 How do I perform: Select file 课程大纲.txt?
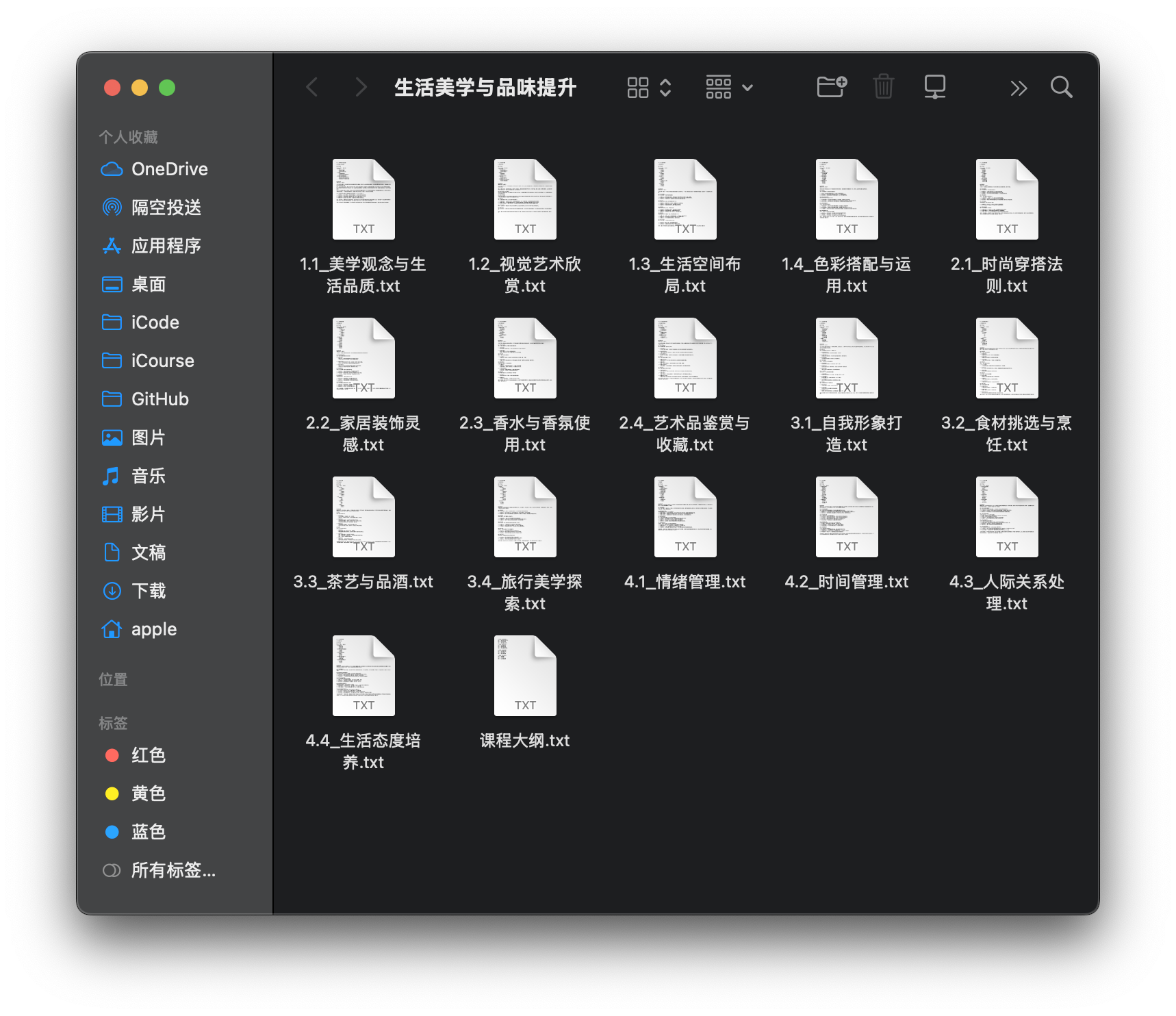525,693
